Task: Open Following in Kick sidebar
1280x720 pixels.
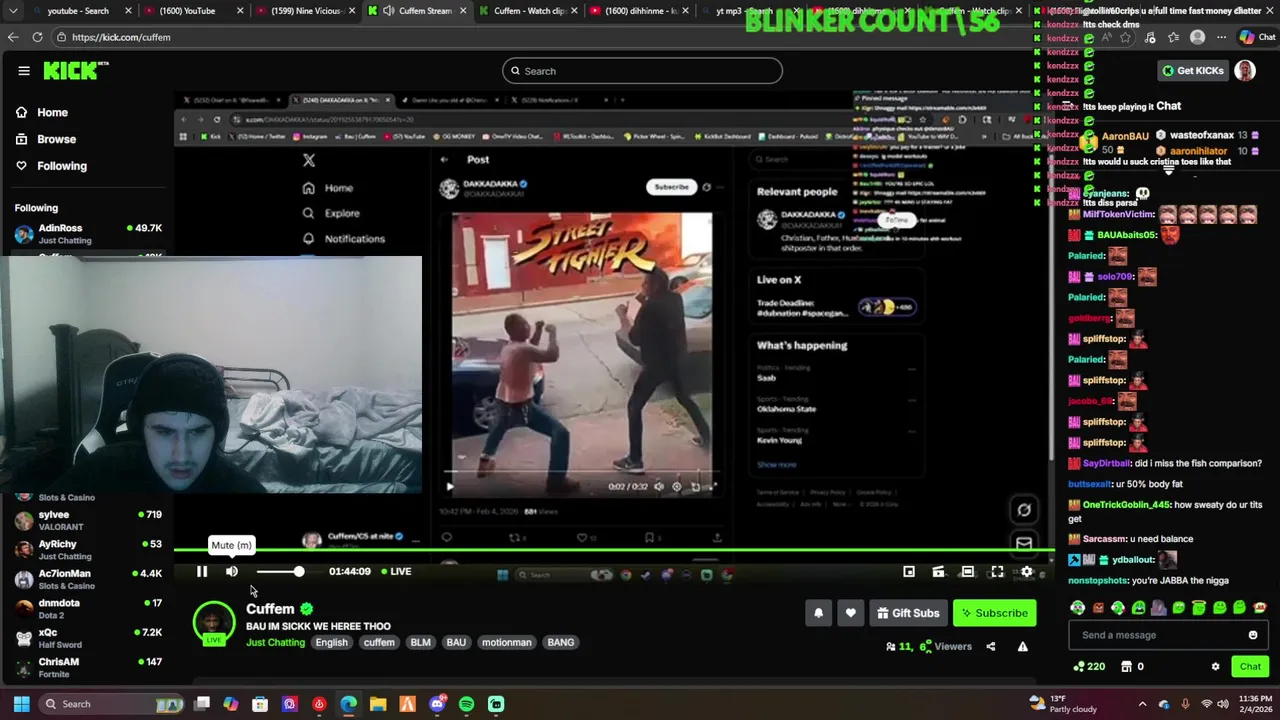Action: (x=51, y=166)
